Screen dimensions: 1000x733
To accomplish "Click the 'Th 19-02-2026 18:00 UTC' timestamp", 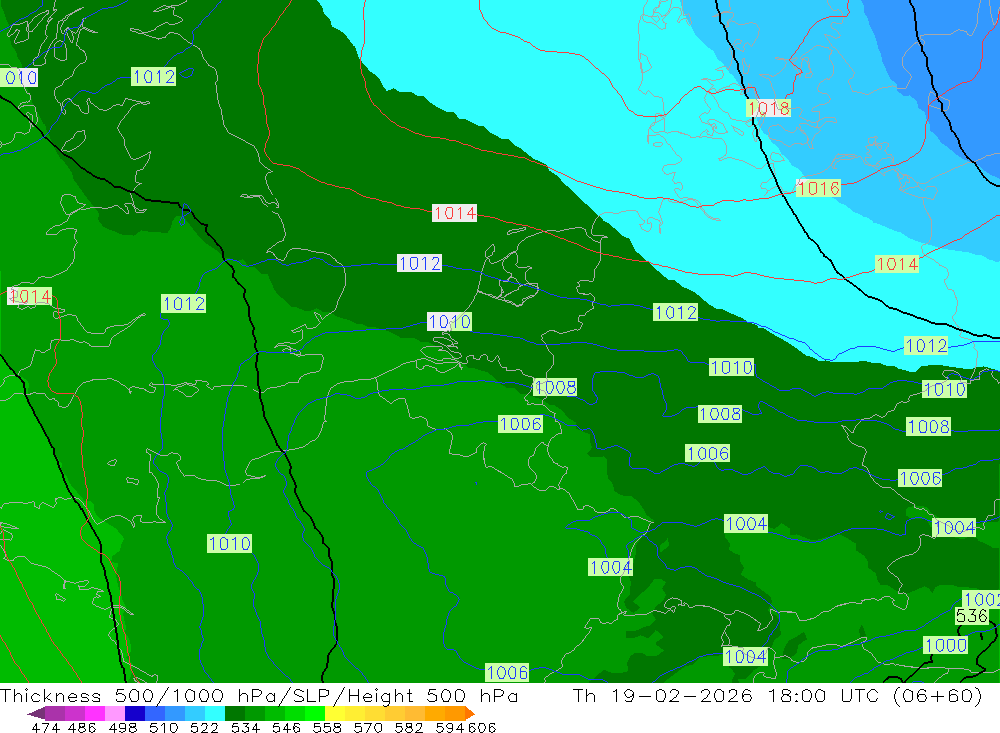I will click(726, 695).
